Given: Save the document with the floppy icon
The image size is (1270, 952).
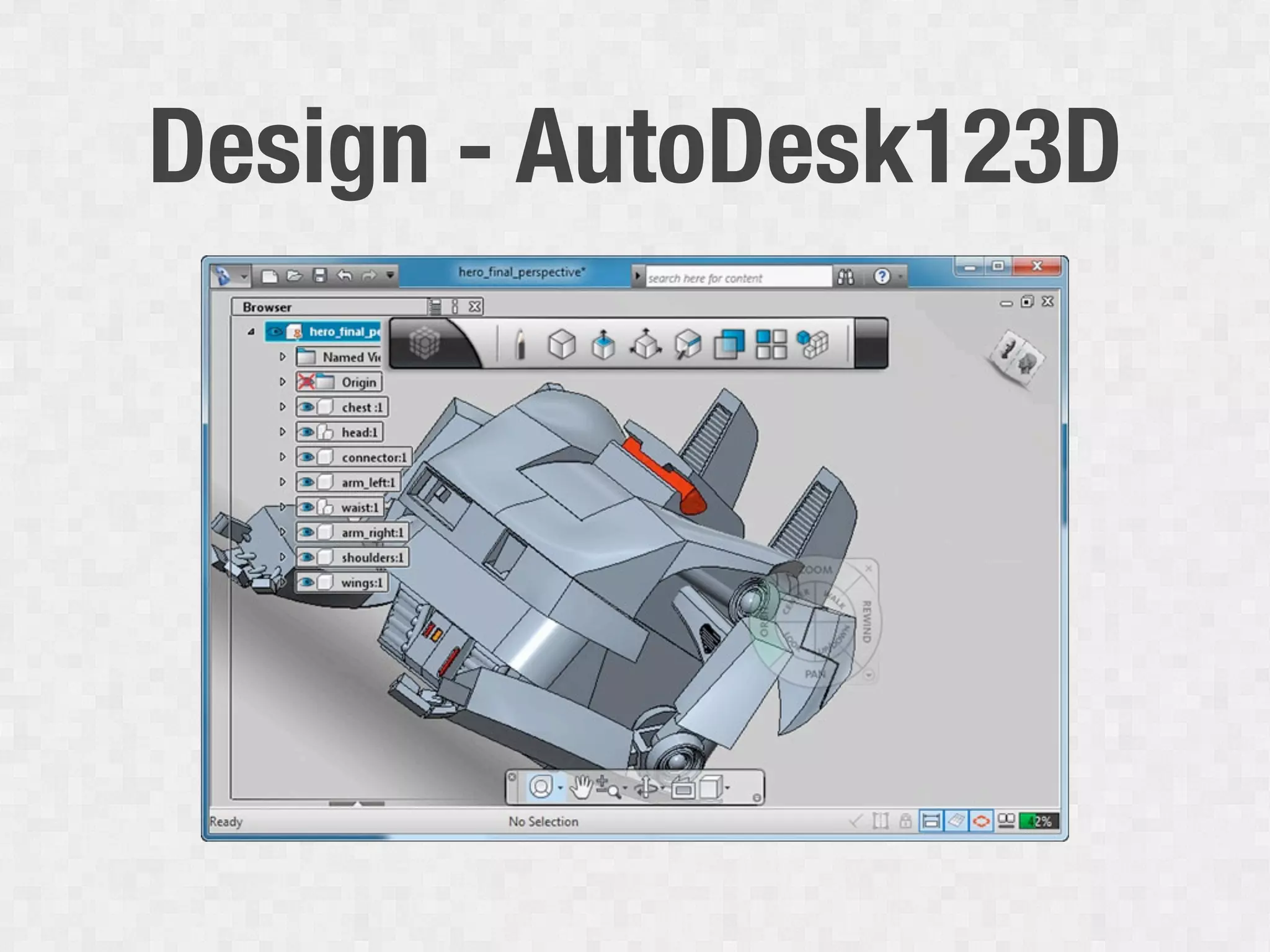Looking at the screenshot, I should point(319,276).
